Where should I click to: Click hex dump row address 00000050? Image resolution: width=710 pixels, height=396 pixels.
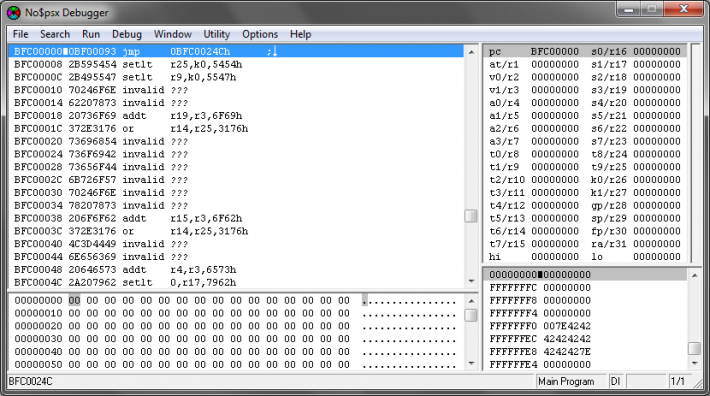38,364
